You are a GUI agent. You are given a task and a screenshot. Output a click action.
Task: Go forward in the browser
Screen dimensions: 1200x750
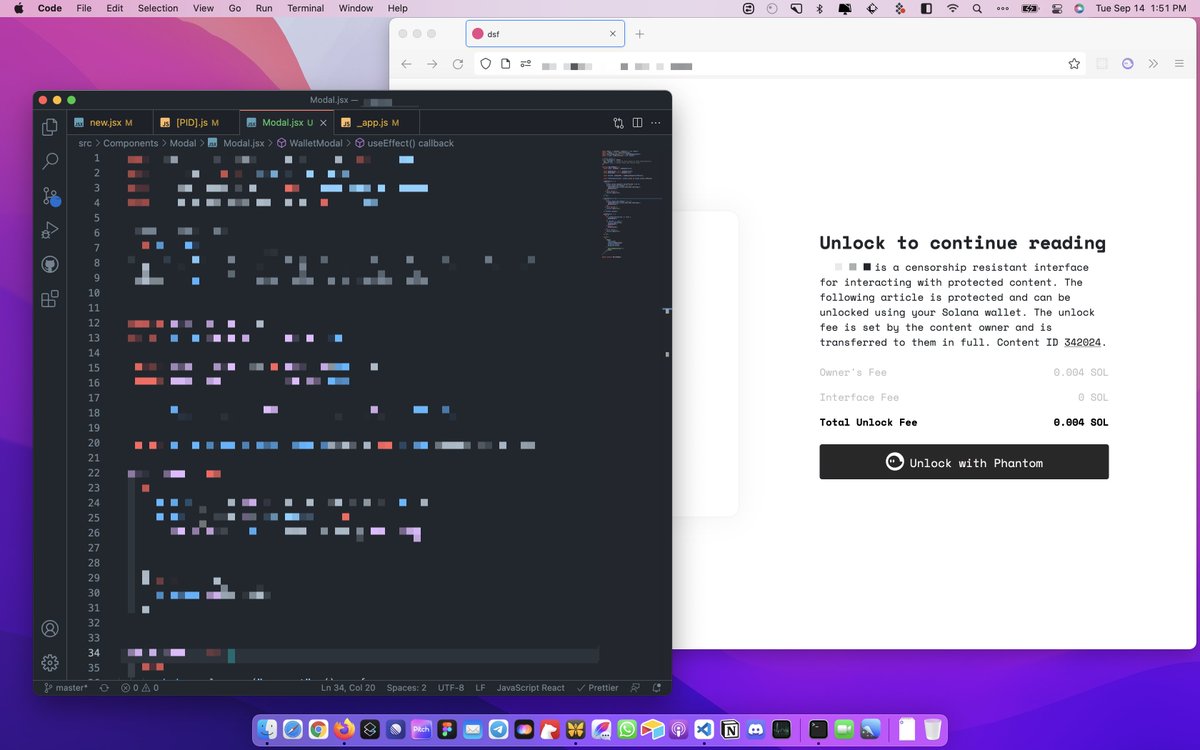(x=432, y=64)
